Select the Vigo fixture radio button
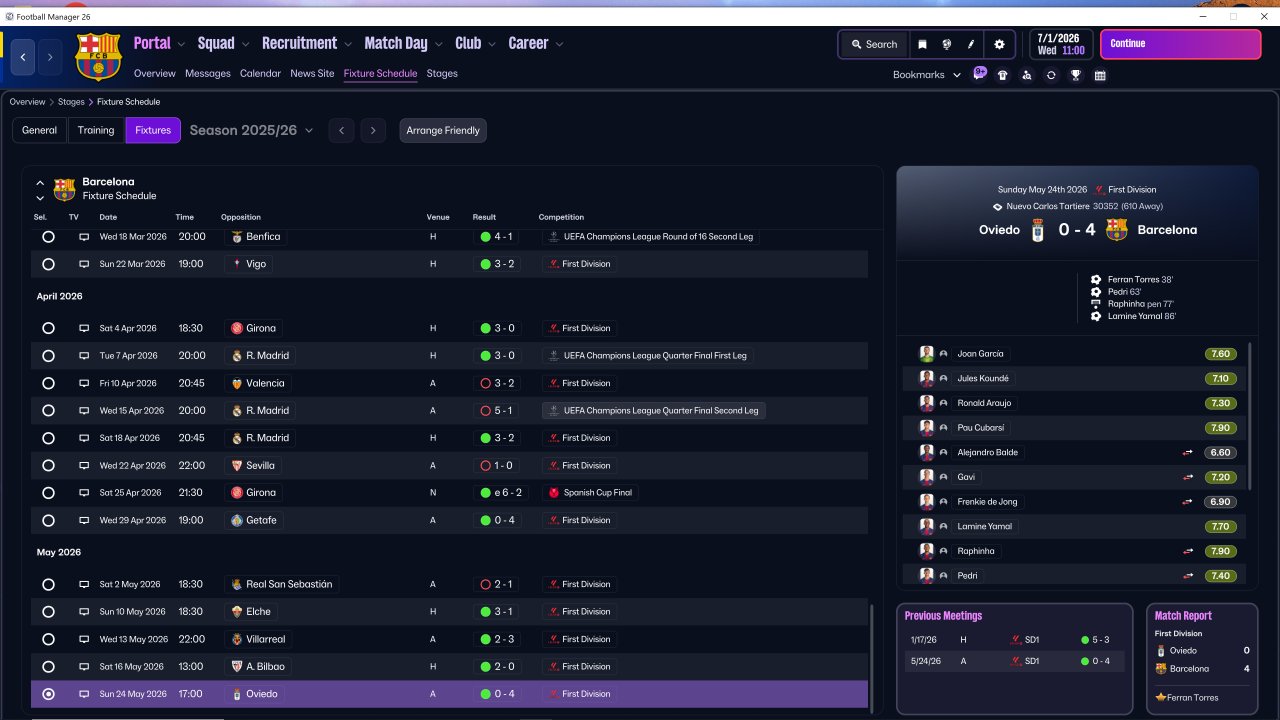Image resolution: width=1280 pixels, height=720 pixels. tap(48, 264)
